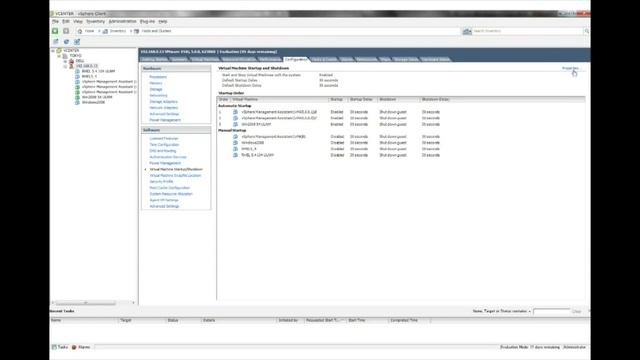Click the Requested Start Time column header

coord(325,320)
